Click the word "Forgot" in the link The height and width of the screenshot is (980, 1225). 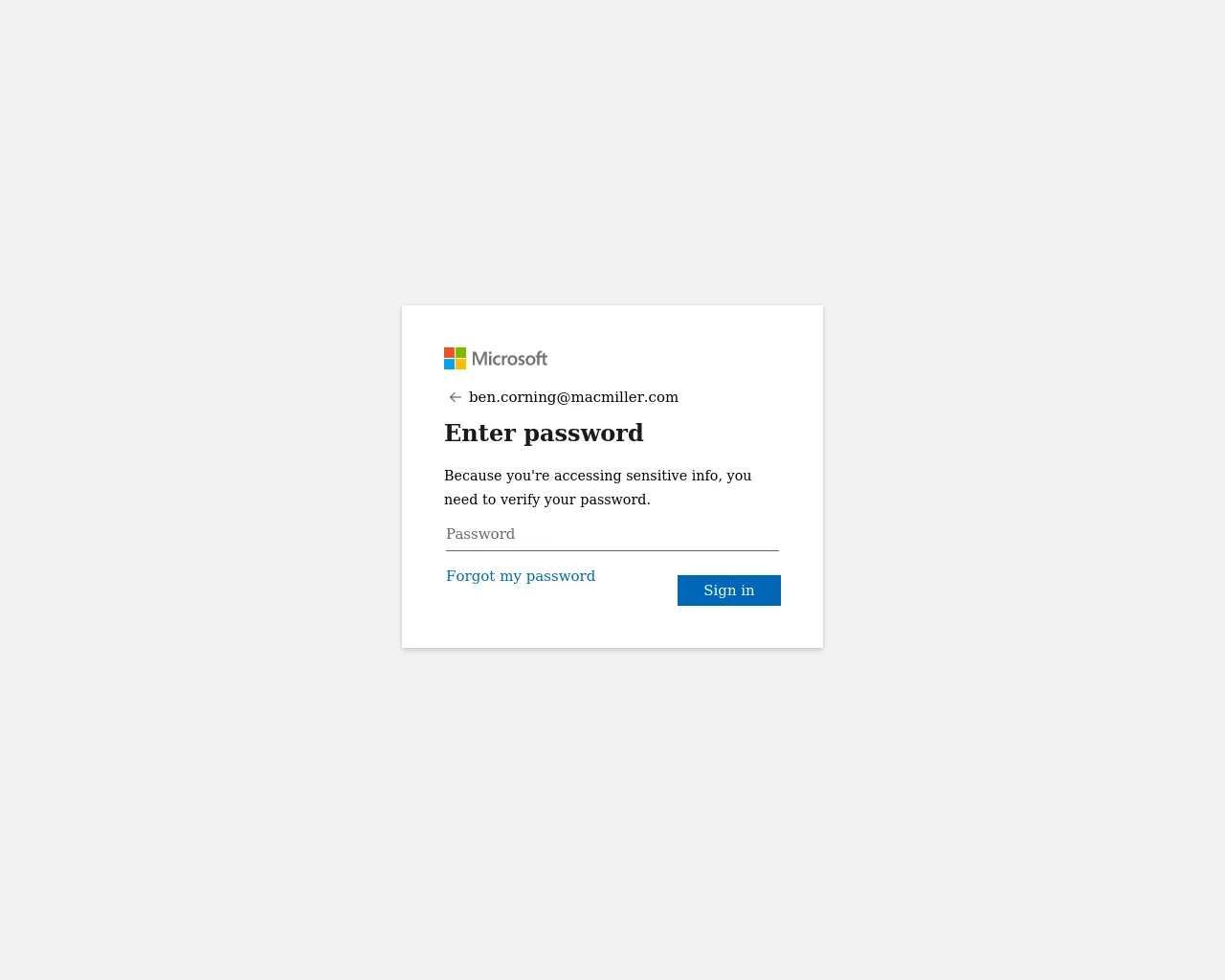[x=470, y=576]
